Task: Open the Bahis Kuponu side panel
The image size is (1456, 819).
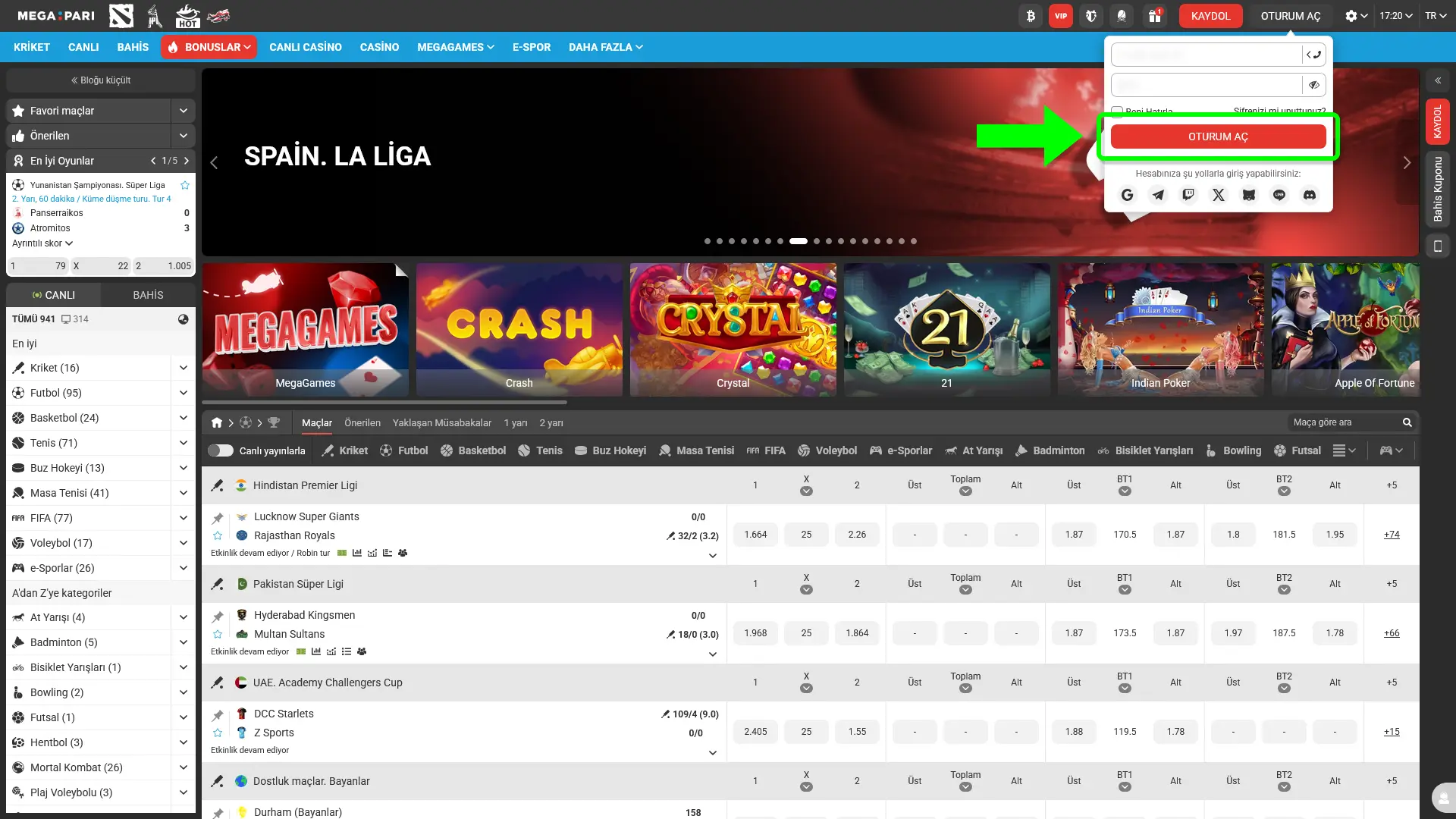Action: point(1437,190)
